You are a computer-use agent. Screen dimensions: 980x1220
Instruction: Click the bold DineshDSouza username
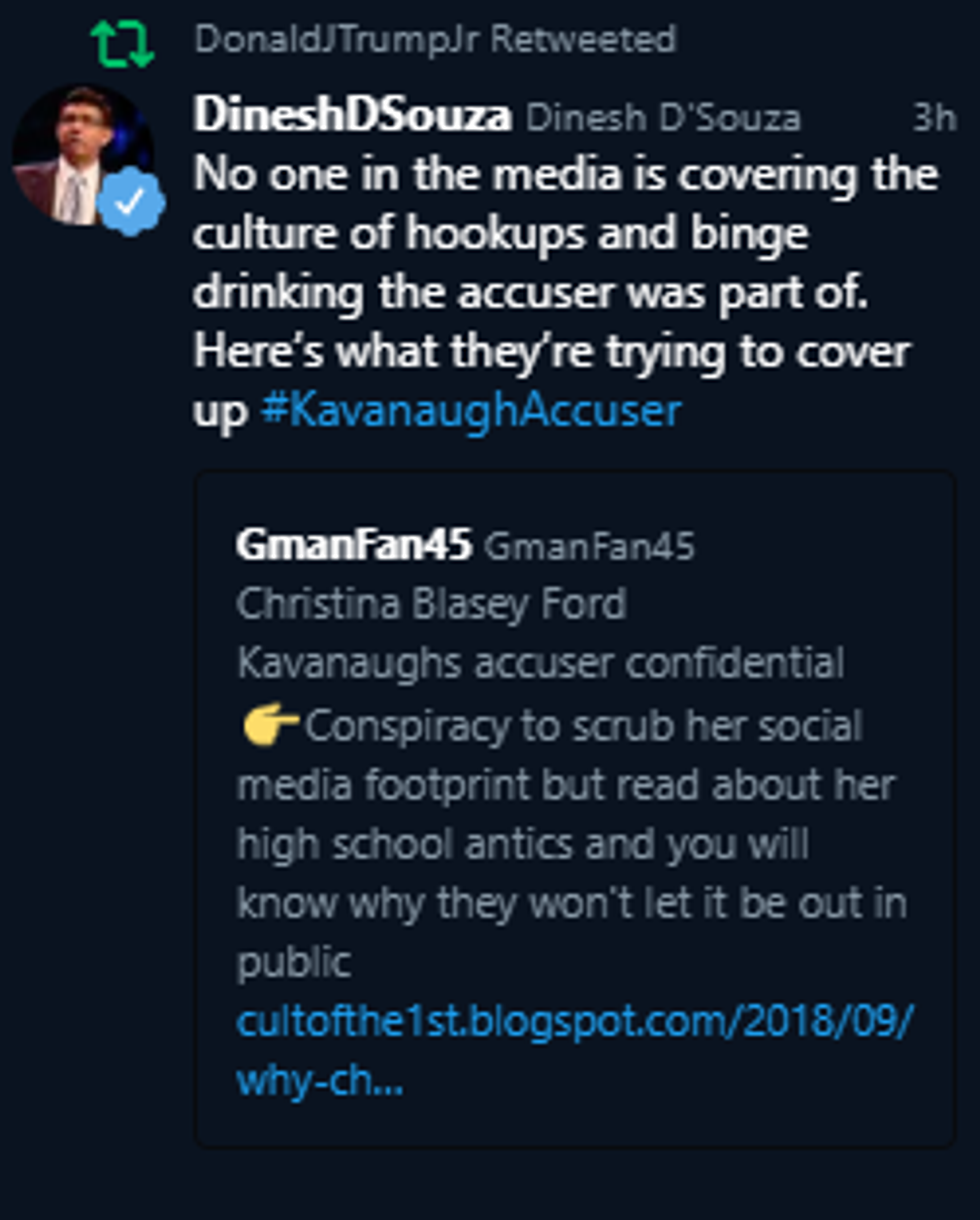coord(352,116)
